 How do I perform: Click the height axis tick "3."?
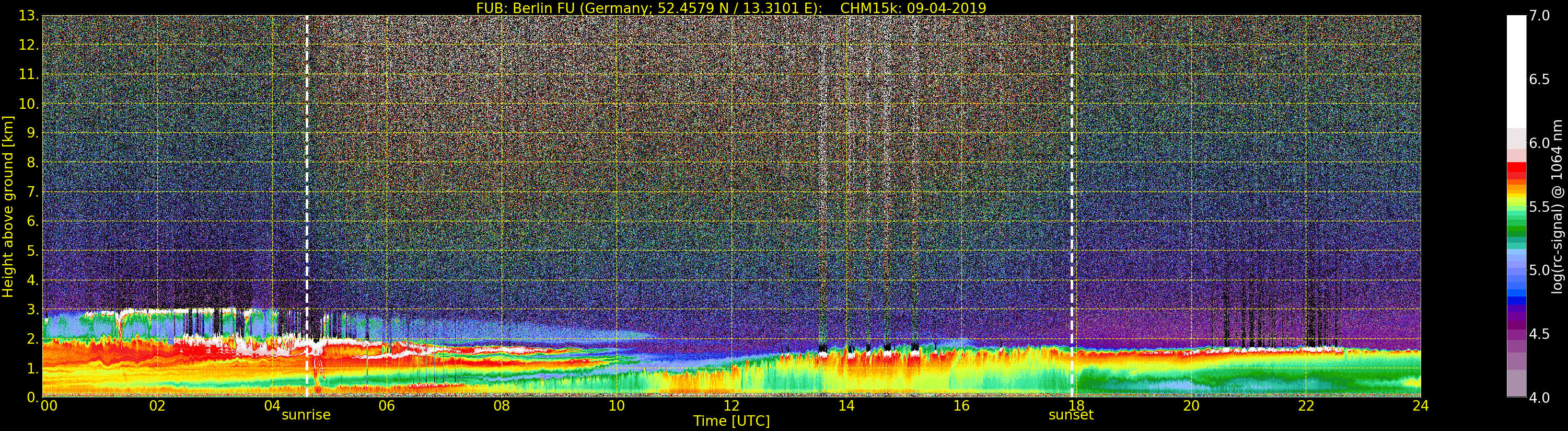pyautogui.click(x=33, y=309)
